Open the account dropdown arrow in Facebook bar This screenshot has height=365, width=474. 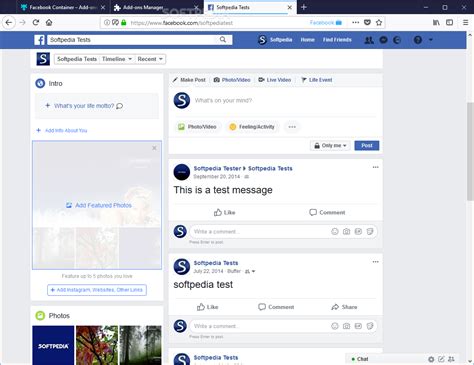(x=431, y=40)
